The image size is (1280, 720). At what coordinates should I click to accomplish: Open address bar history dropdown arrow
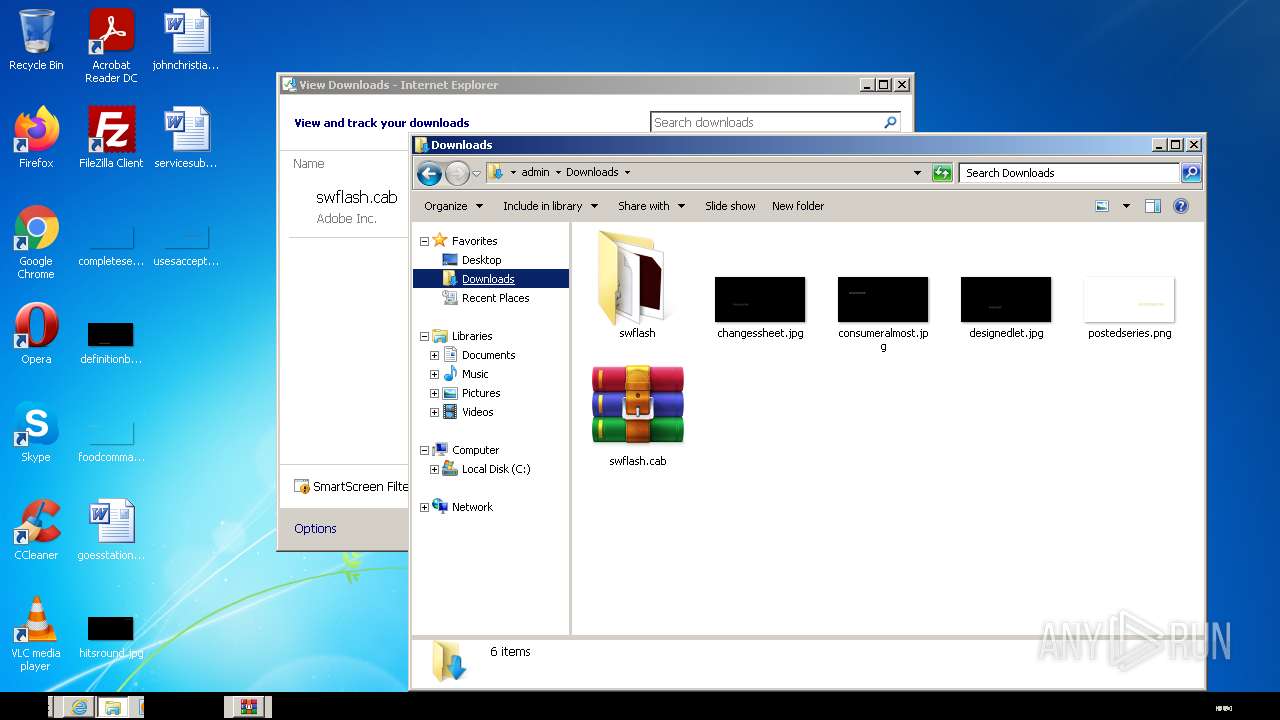tap(917, 173)
